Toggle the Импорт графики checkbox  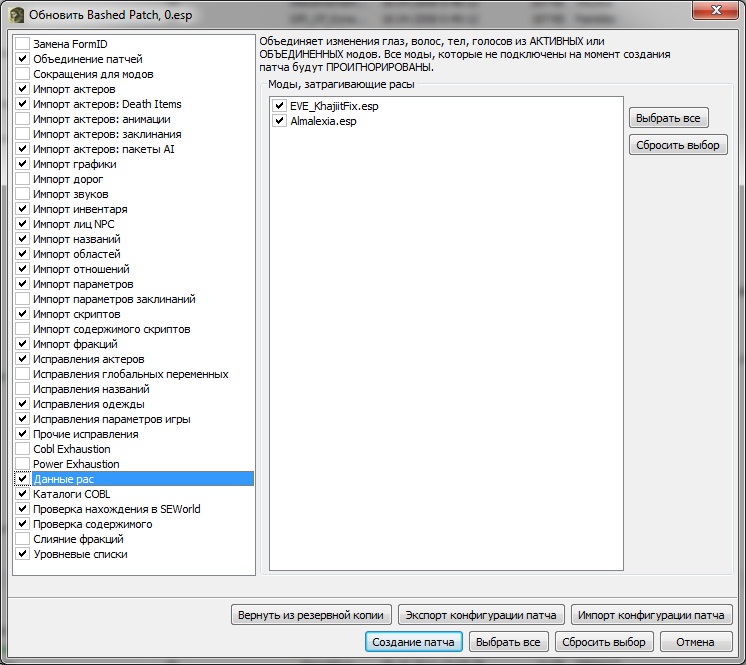tap(22, 164)
